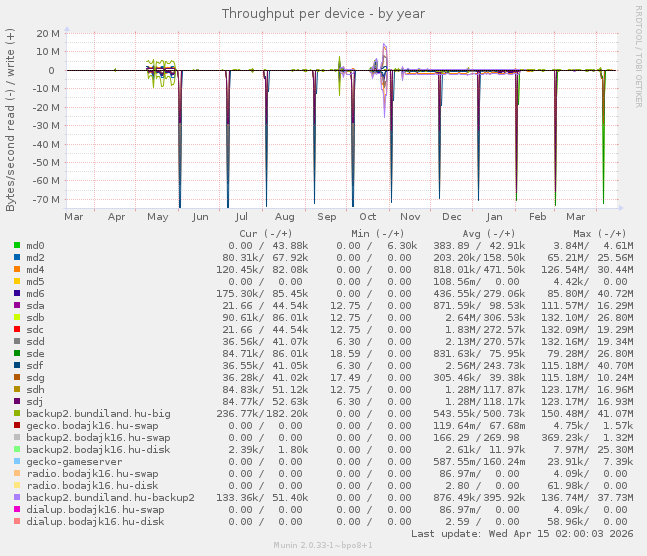
Task: Click the backup2.bundiland.hu-big legend swatch
Action: [17, 413]
